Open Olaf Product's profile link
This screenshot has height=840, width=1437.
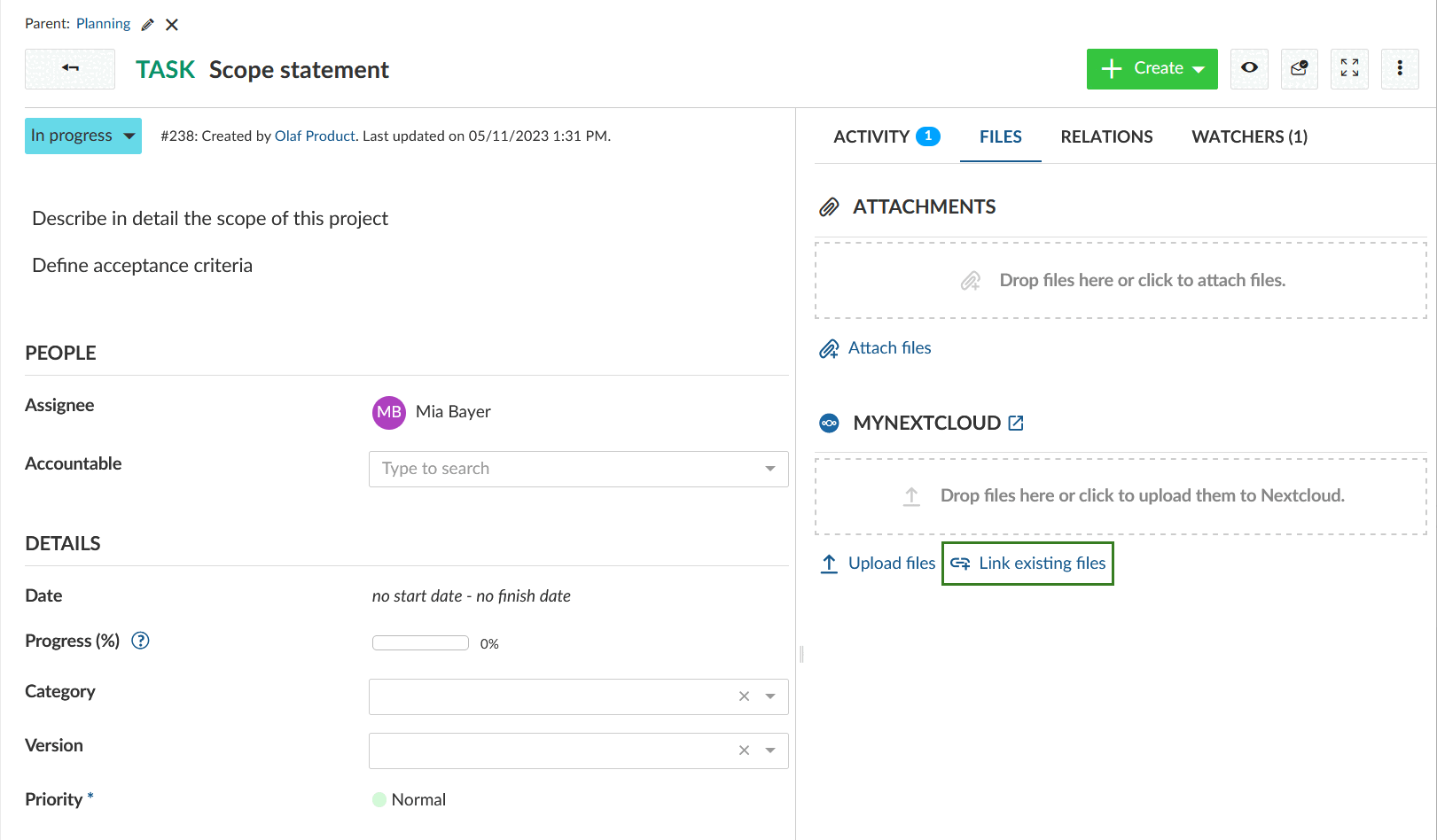[315, 136]
